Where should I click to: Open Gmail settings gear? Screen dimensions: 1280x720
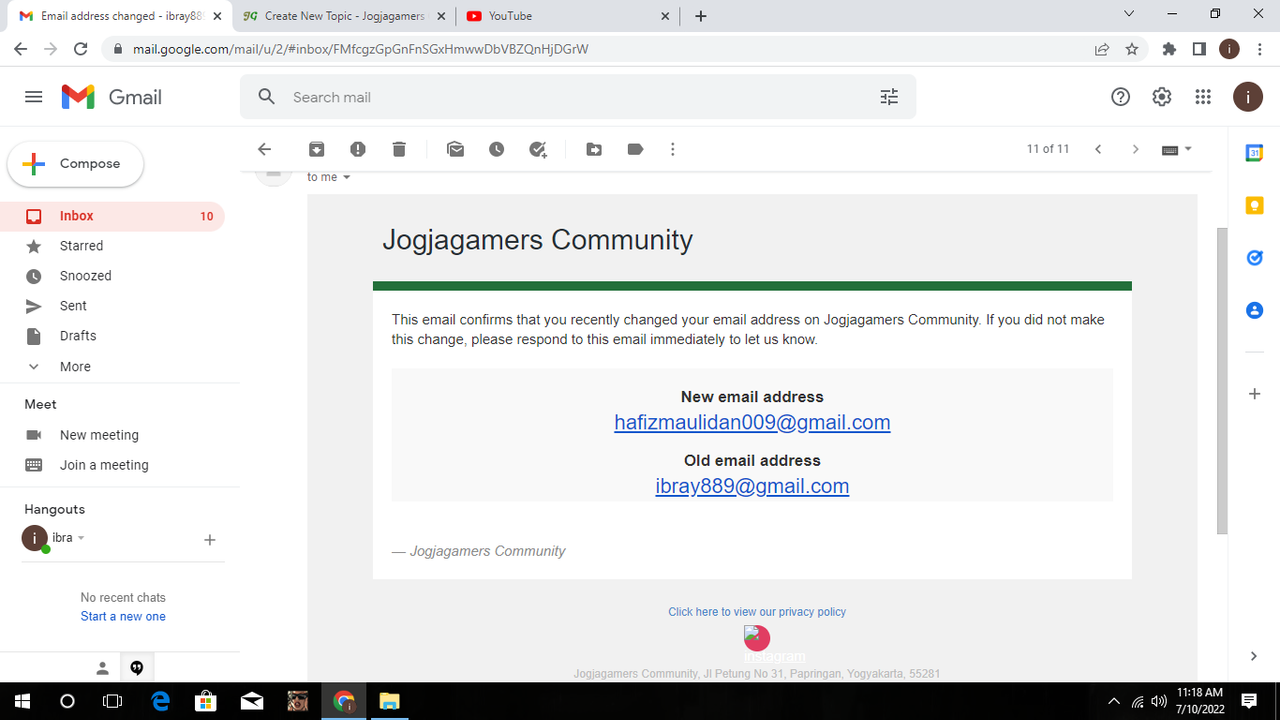(1162, 97)
